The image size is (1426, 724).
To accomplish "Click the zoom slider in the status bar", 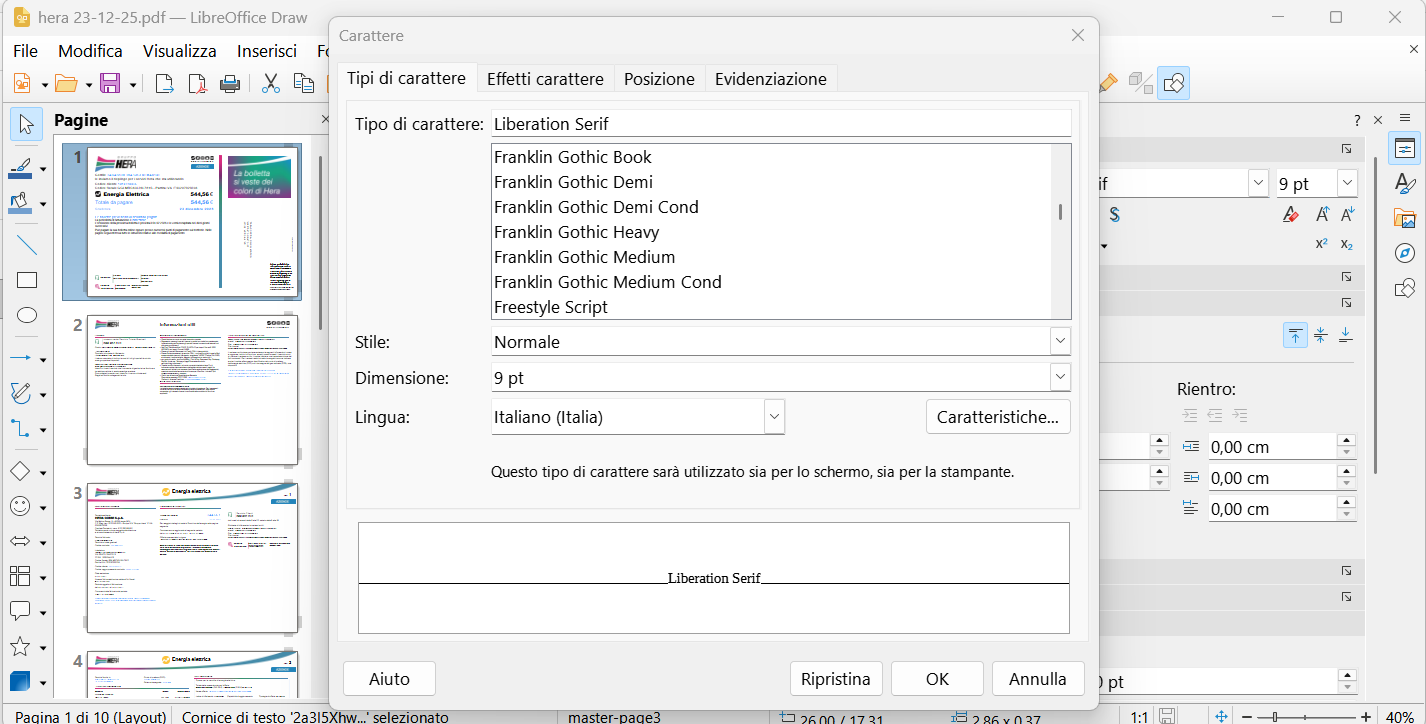I will (1310, 717).
